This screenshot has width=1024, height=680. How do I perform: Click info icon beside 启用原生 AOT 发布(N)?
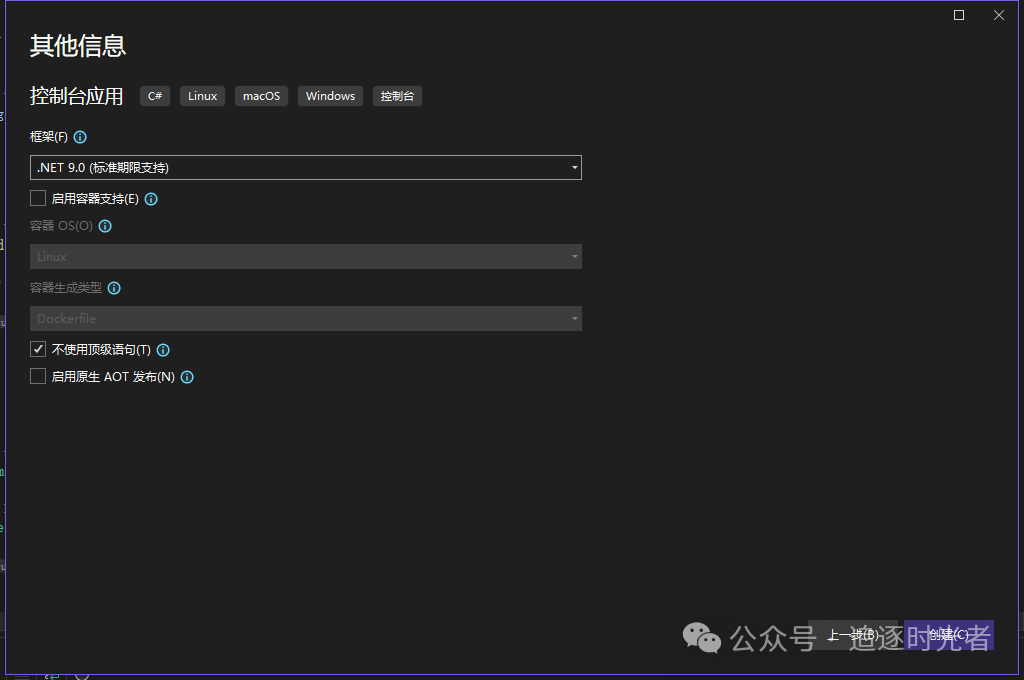point(187,377)
